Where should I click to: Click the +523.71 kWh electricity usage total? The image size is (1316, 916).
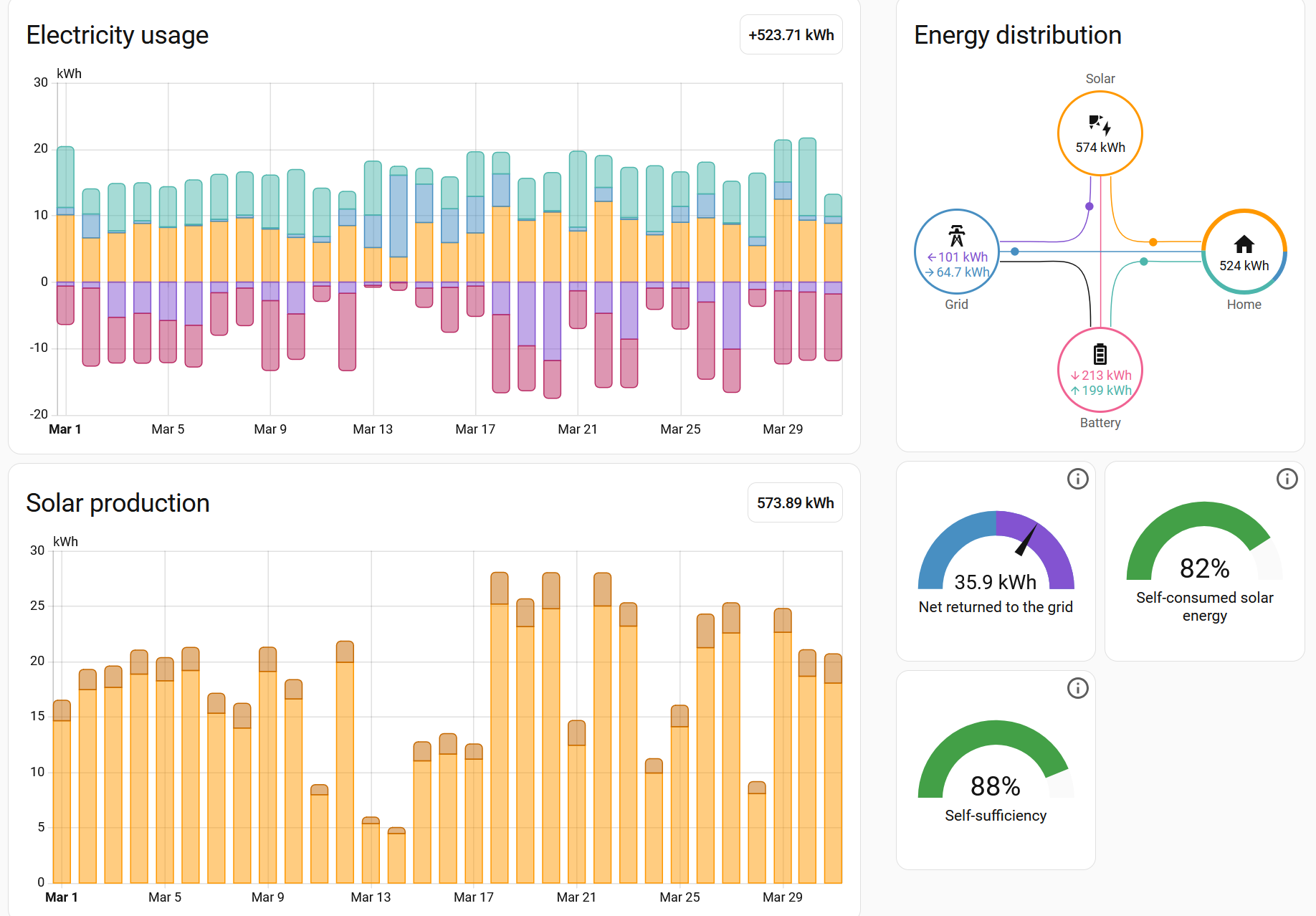coord(791,35)
